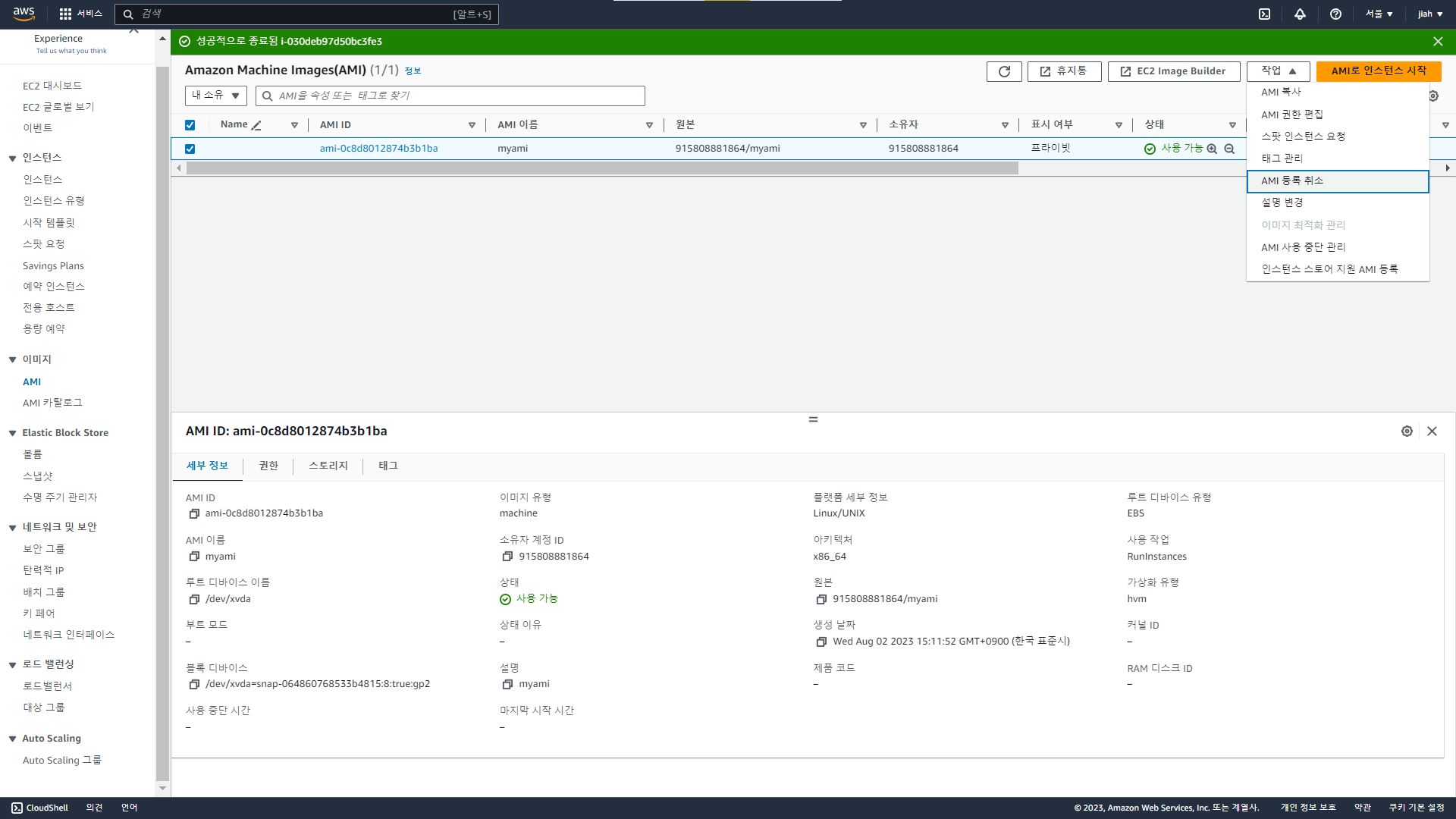The height and width of the screenshot is (819, 1456).
Task: Close the AMI details panel
Action: 1432,431
